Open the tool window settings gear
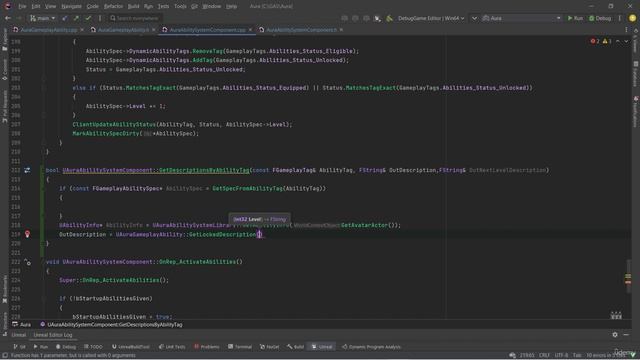 click(615, 335)
